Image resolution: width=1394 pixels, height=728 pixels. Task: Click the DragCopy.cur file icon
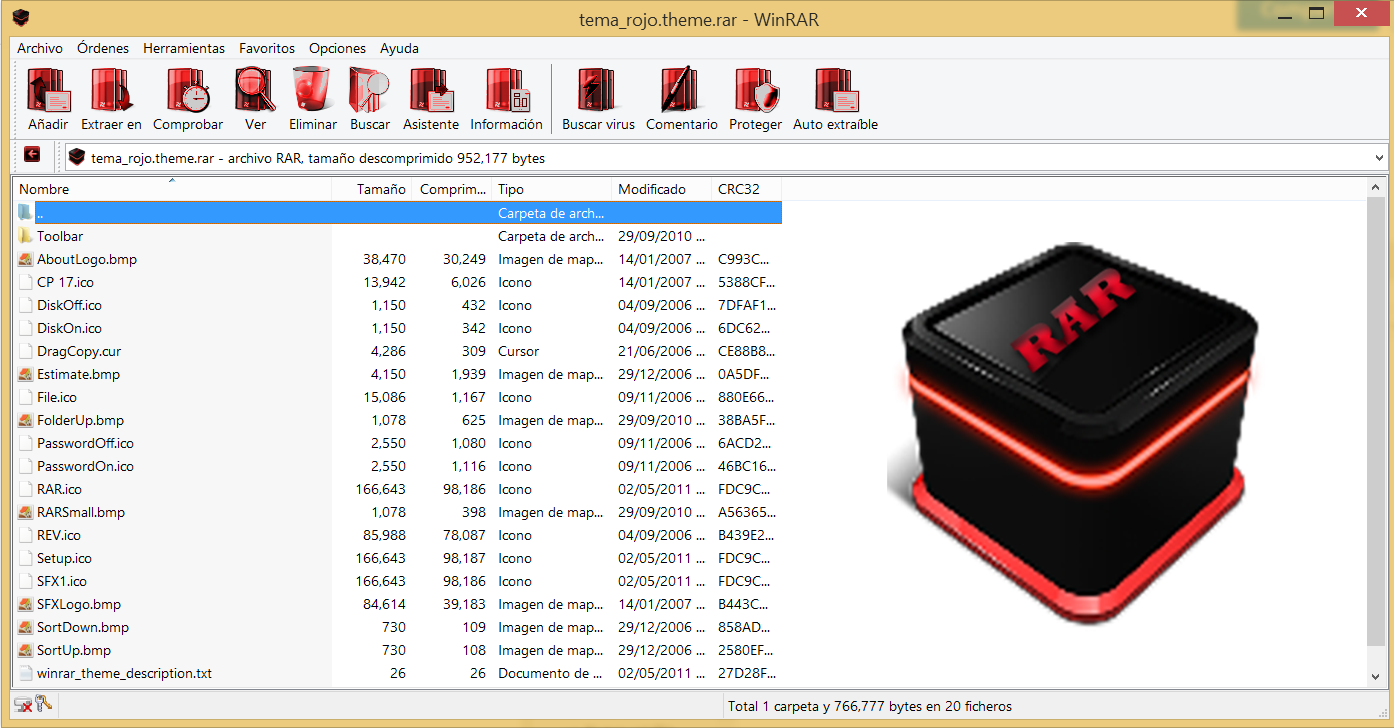coord(25,351)
